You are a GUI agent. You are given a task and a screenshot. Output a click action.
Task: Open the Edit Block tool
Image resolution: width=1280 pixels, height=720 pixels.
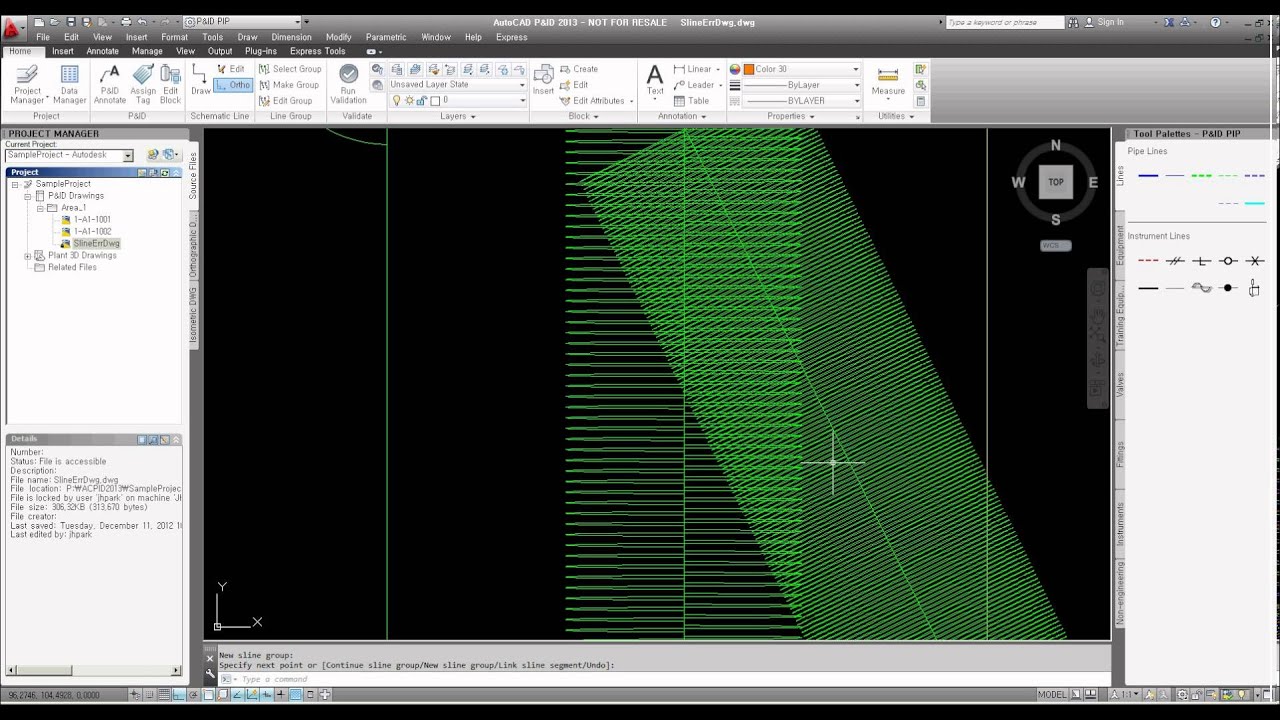click(x=170, y=84)
